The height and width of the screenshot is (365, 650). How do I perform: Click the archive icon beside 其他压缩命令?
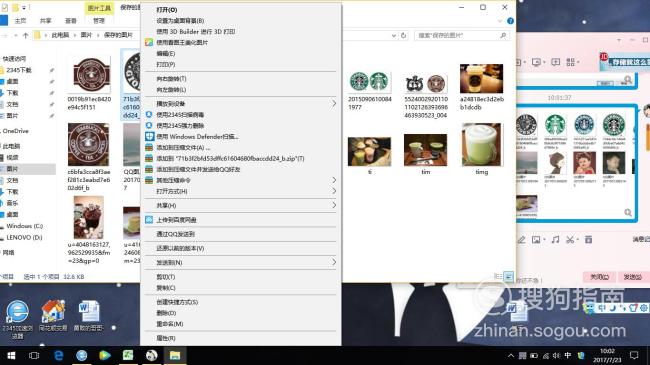pyautogui.click(x=149, y=180)
